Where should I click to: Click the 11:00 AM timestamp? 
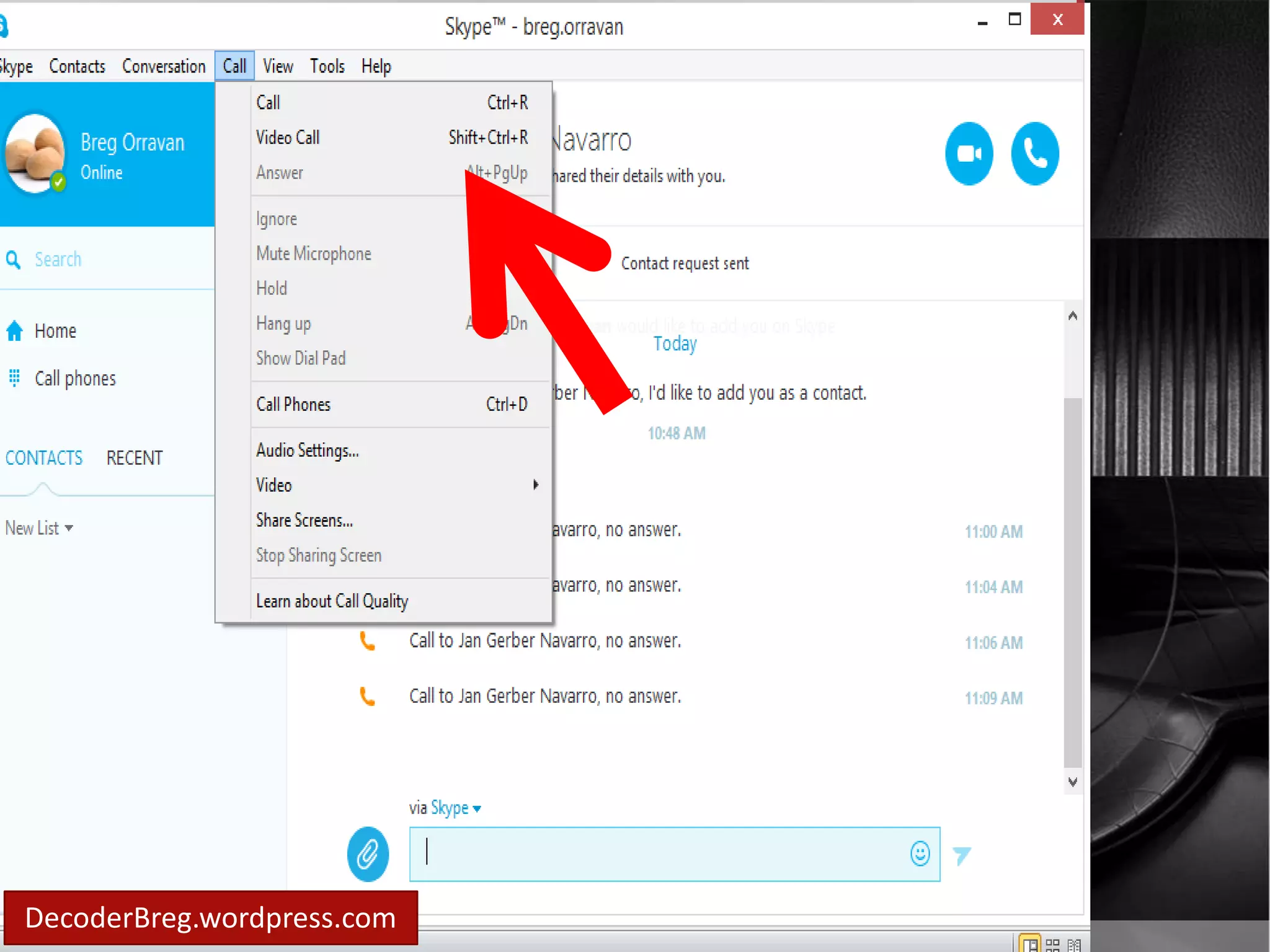pyautogui.click(x=993, y=532)
